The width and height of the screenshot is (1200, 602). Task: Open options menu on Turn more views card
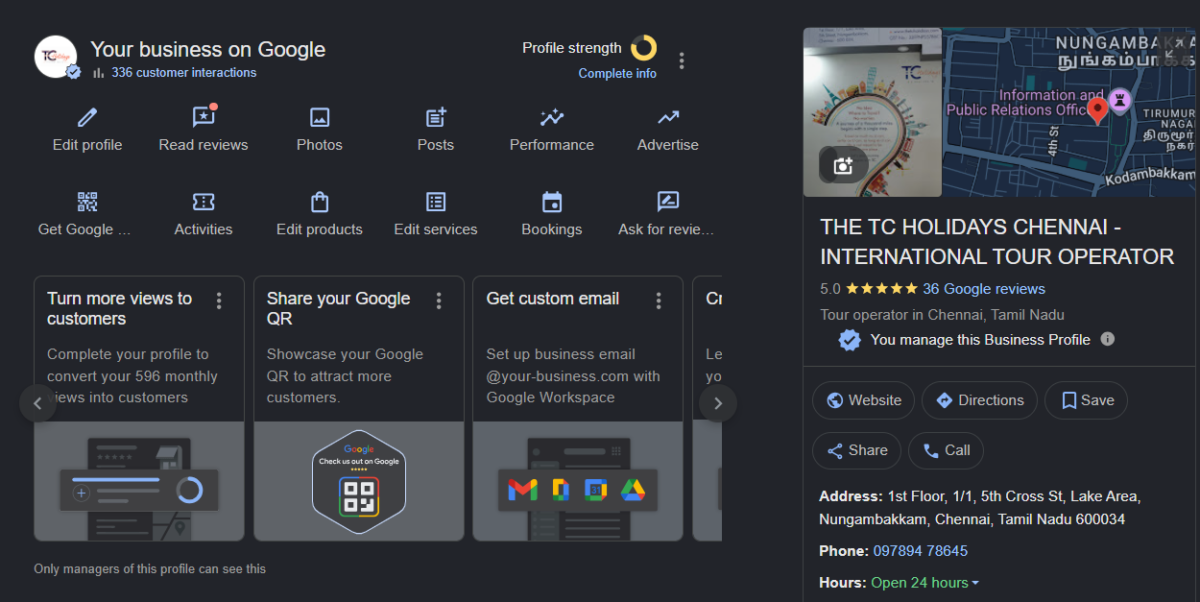point(219,300)
